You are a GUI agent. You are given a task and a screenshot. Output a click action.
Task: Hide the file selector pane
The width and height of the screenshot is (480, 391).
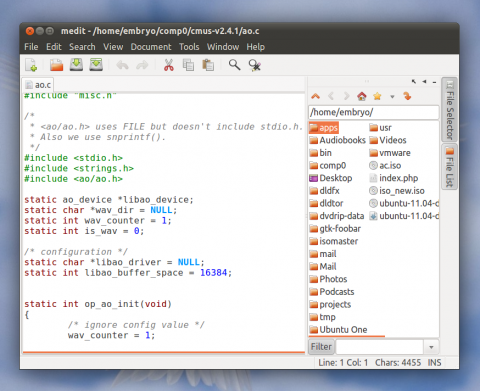click(434, 82)
